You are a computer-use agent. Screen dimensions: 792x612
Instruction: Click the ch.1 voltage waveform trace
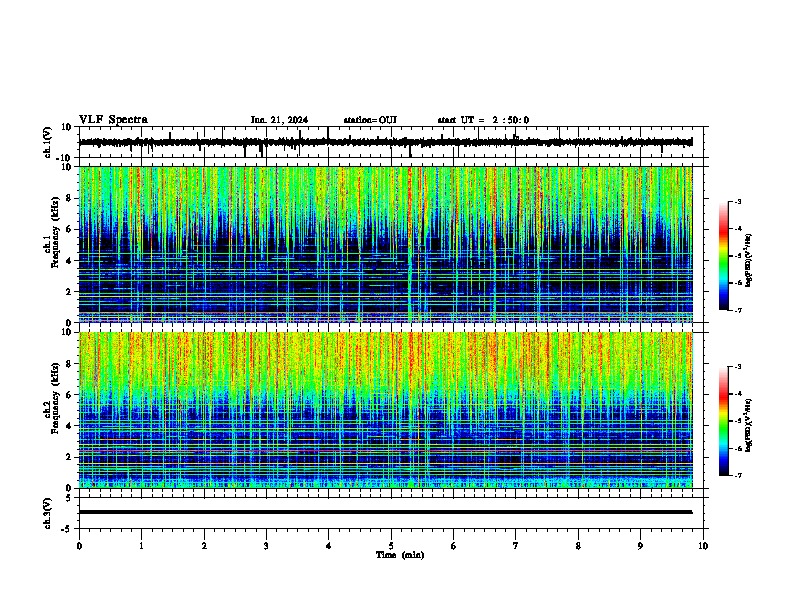click(x=386, y=142)
